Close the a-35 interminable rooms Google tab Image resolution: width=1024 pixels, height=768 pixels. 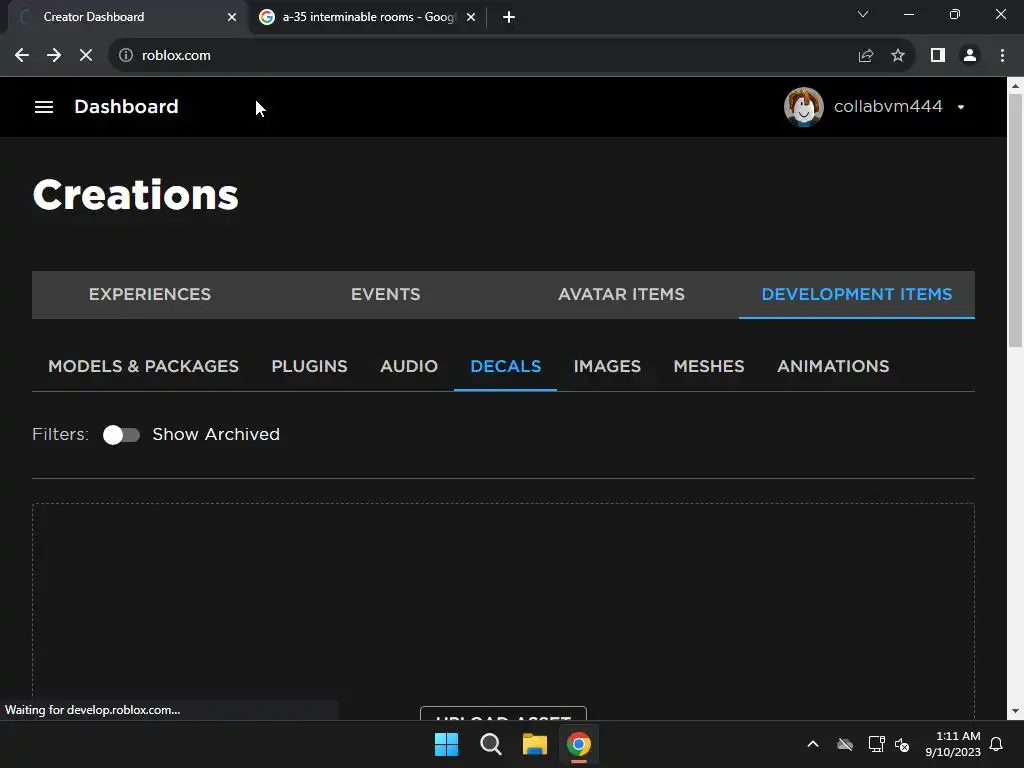(x=471, y=17)
